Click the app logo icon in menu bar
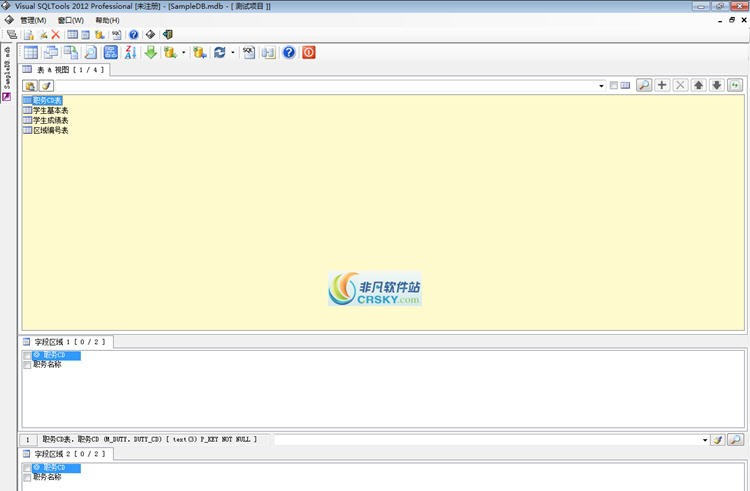 coord(9,20)
